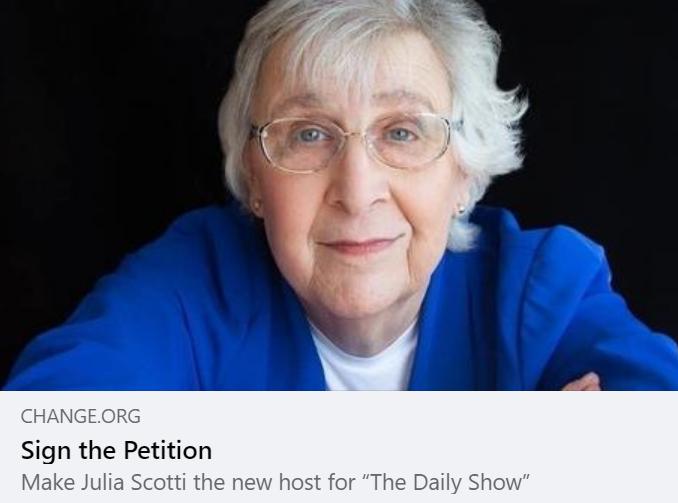Click the word Make starting the description
The image size is (678, 503).
coord(48,482)
